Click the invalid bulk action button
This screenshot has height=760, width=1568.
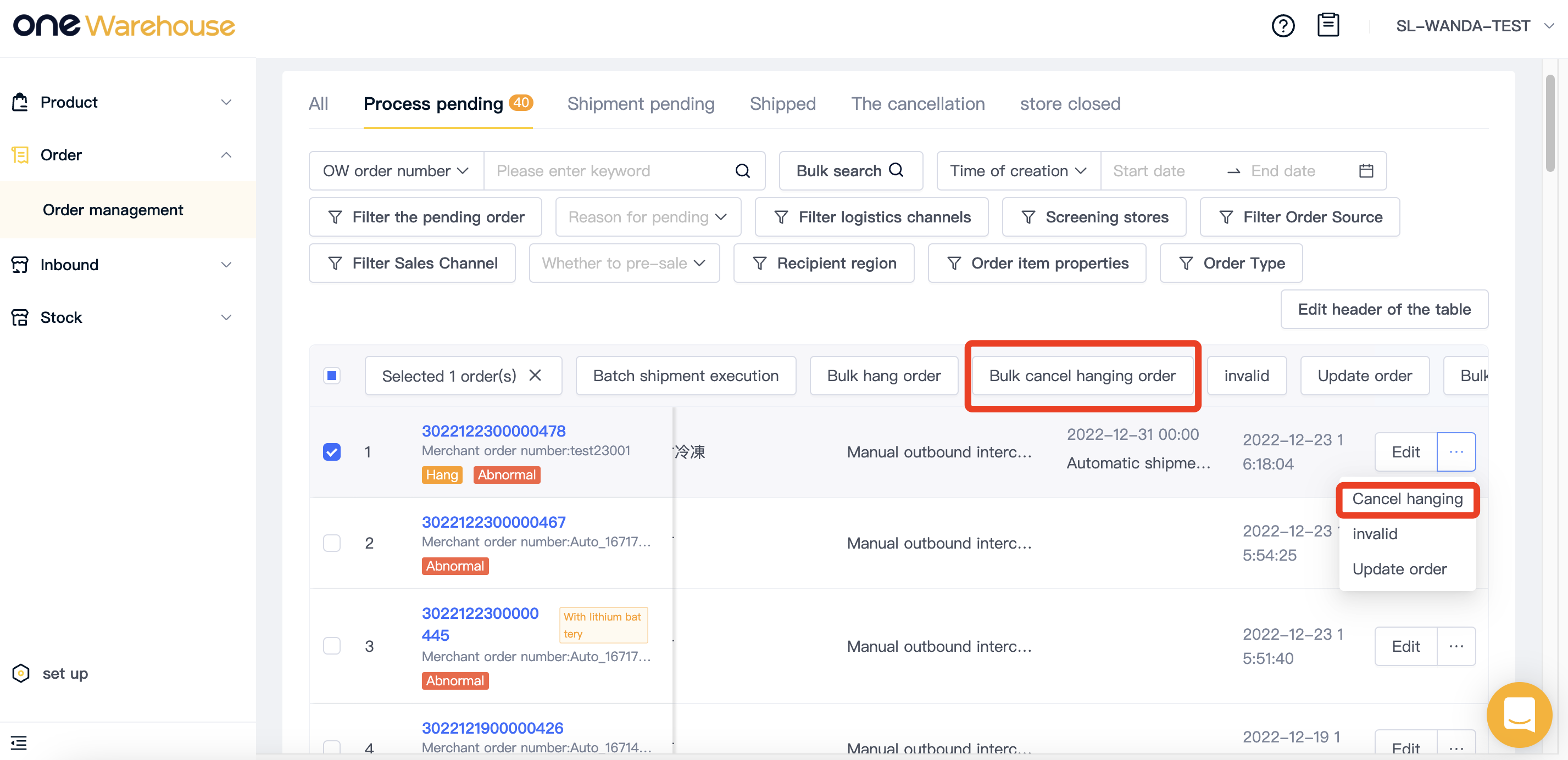1246,376
